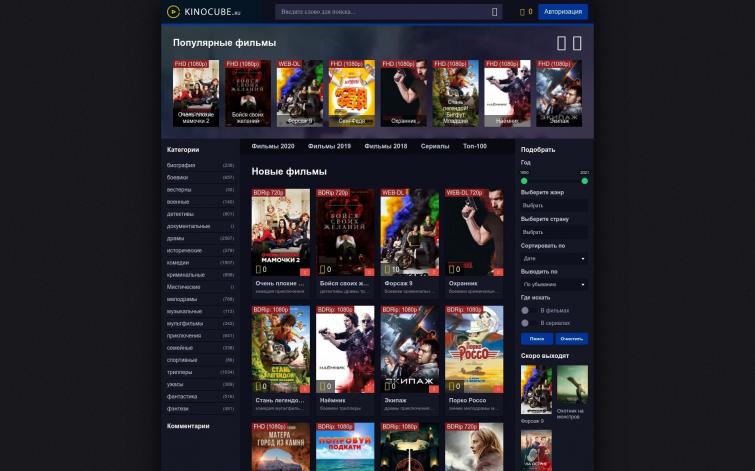Click the Kinocube play logo icon
Image resolution: width=755 pixels, height=471 pixels.
pos(173,12)
